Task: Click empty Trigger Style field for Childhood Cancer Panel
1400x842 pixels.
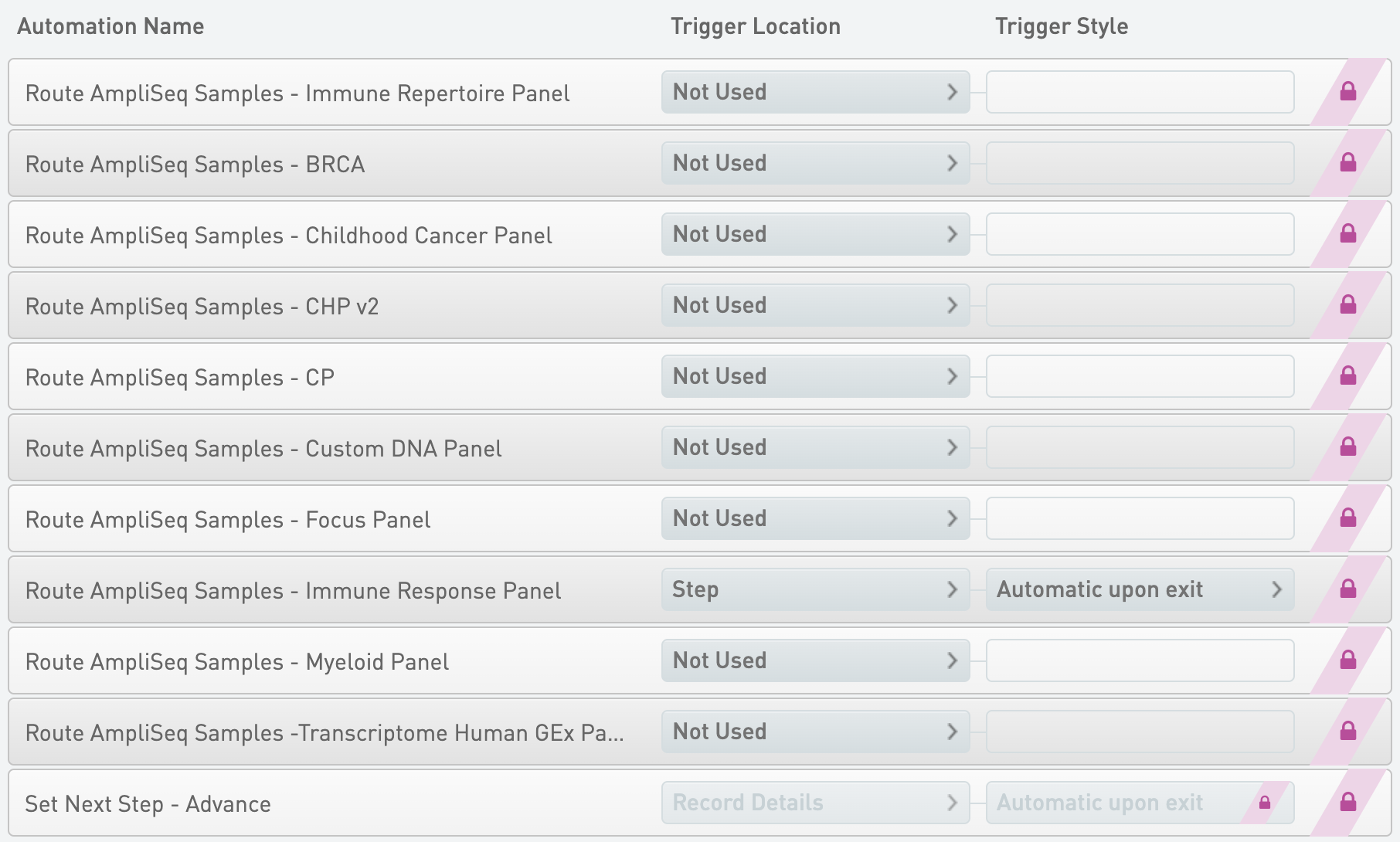Action: [1140, 235]
